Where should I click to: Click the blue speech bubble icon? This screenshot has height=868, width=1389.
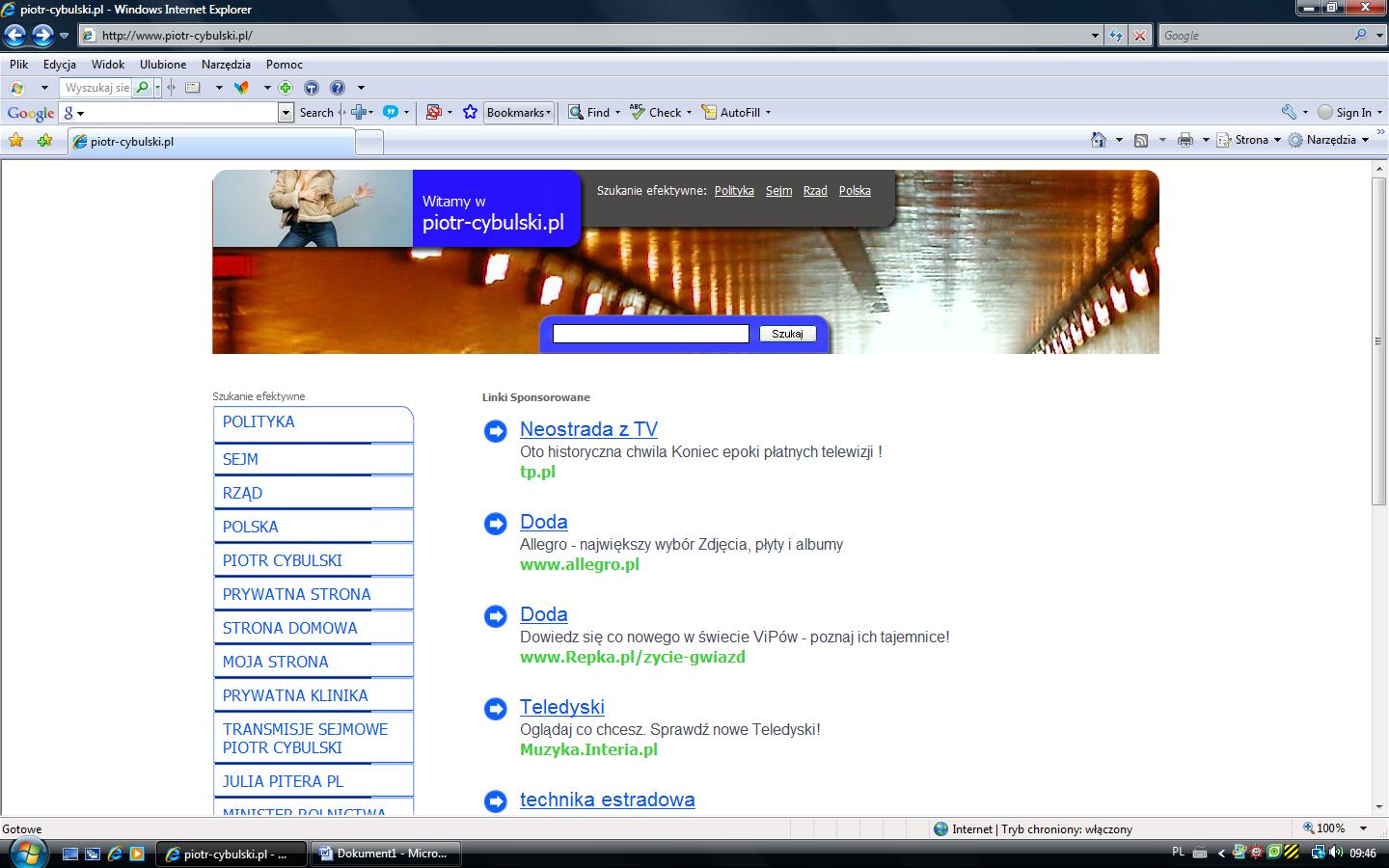pos(391,112)
